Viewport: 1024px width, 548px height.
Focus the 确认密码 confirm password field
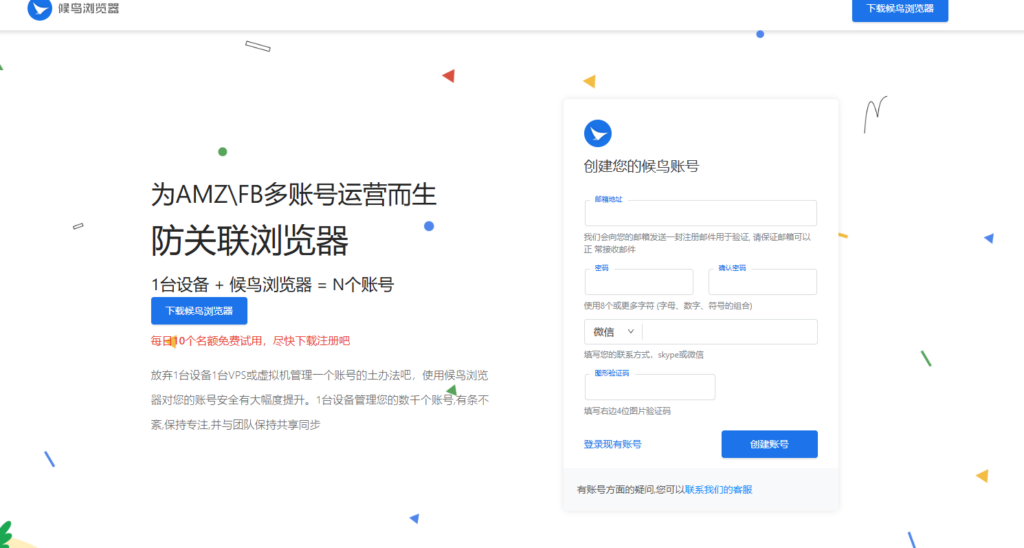coord(762,282)
